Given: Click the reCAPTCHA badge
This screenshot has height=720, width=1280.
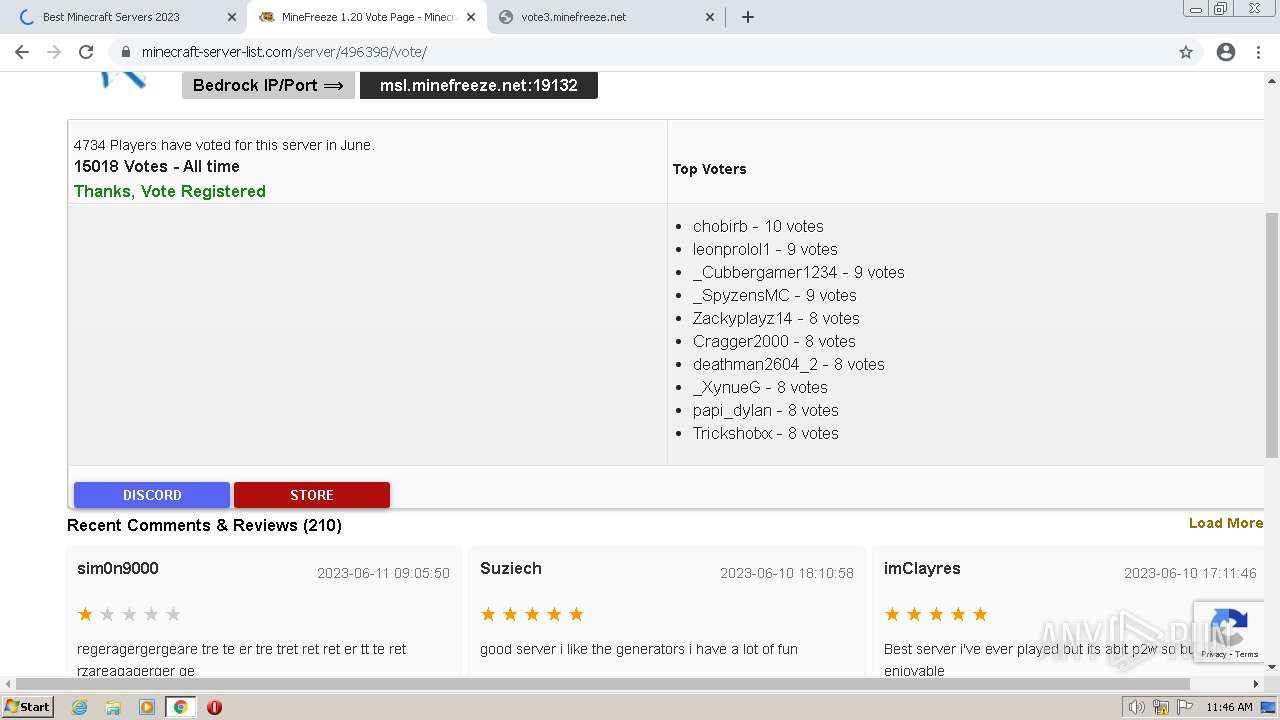Looking at the screenshot, I should coord(1228,631).
